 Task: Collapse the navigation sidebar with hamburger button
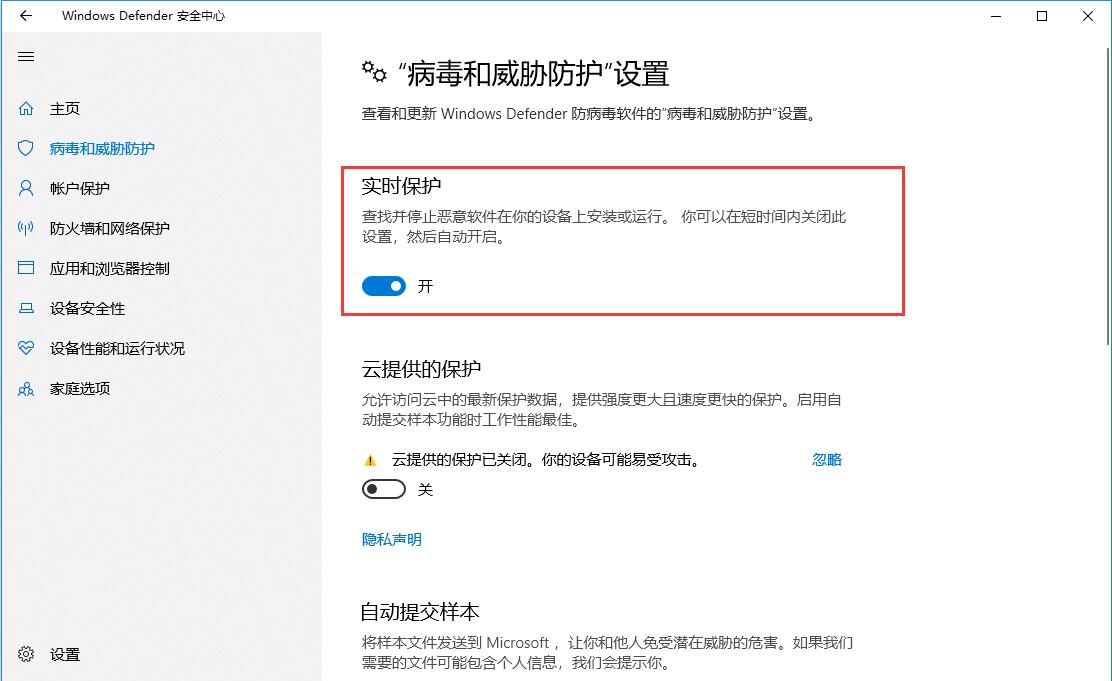pyautogui.click(x=26, y=56)
